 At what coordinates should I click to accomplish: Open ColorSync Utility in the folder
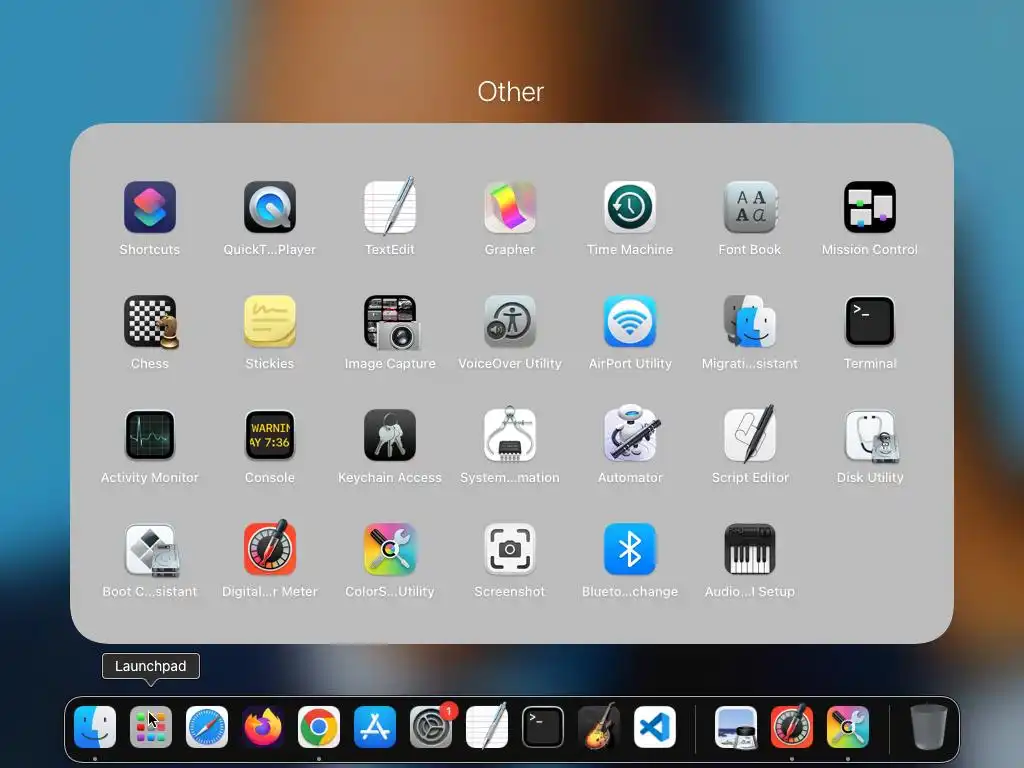click(390, 549)
